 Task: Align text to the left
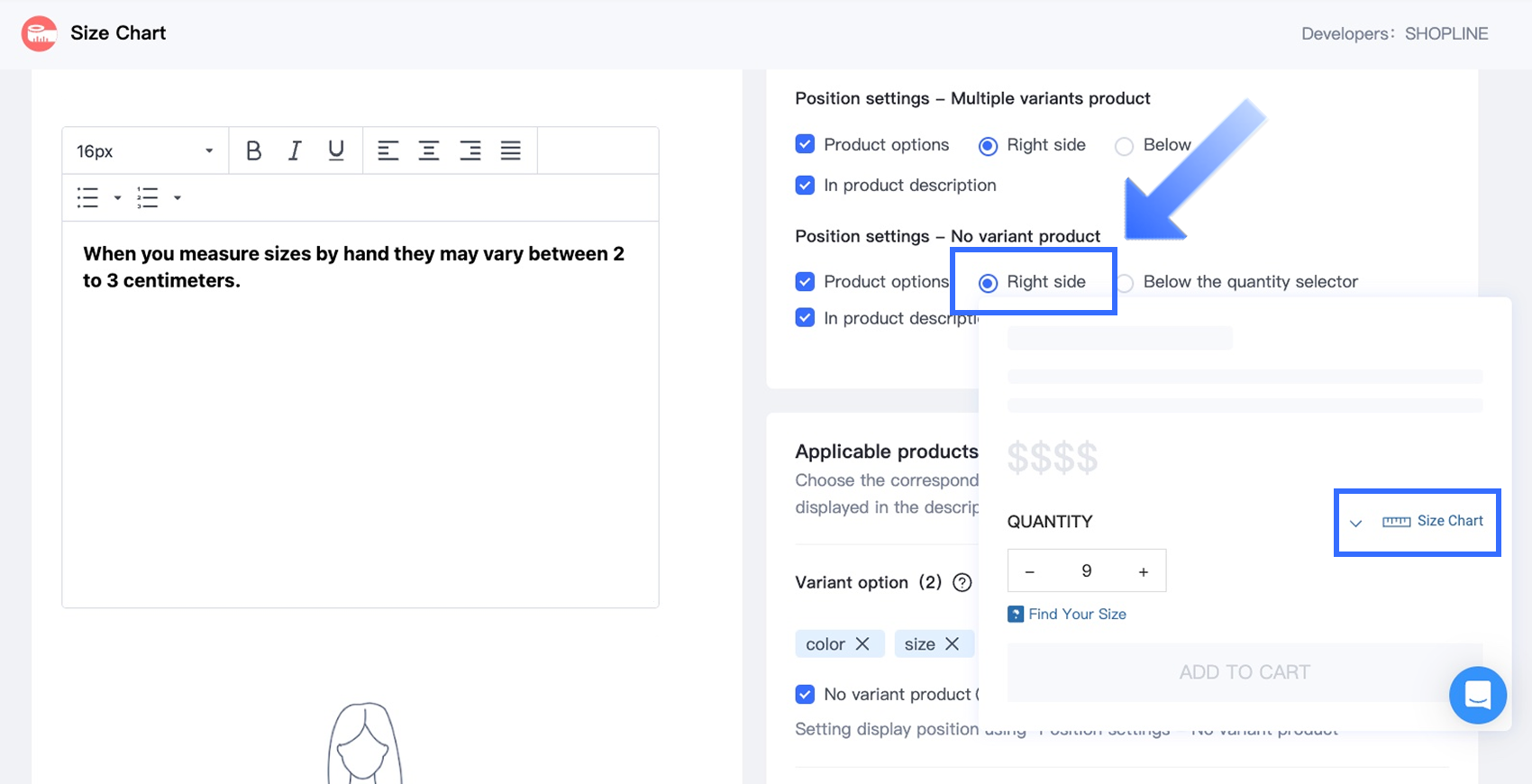(x=388, y=150)
